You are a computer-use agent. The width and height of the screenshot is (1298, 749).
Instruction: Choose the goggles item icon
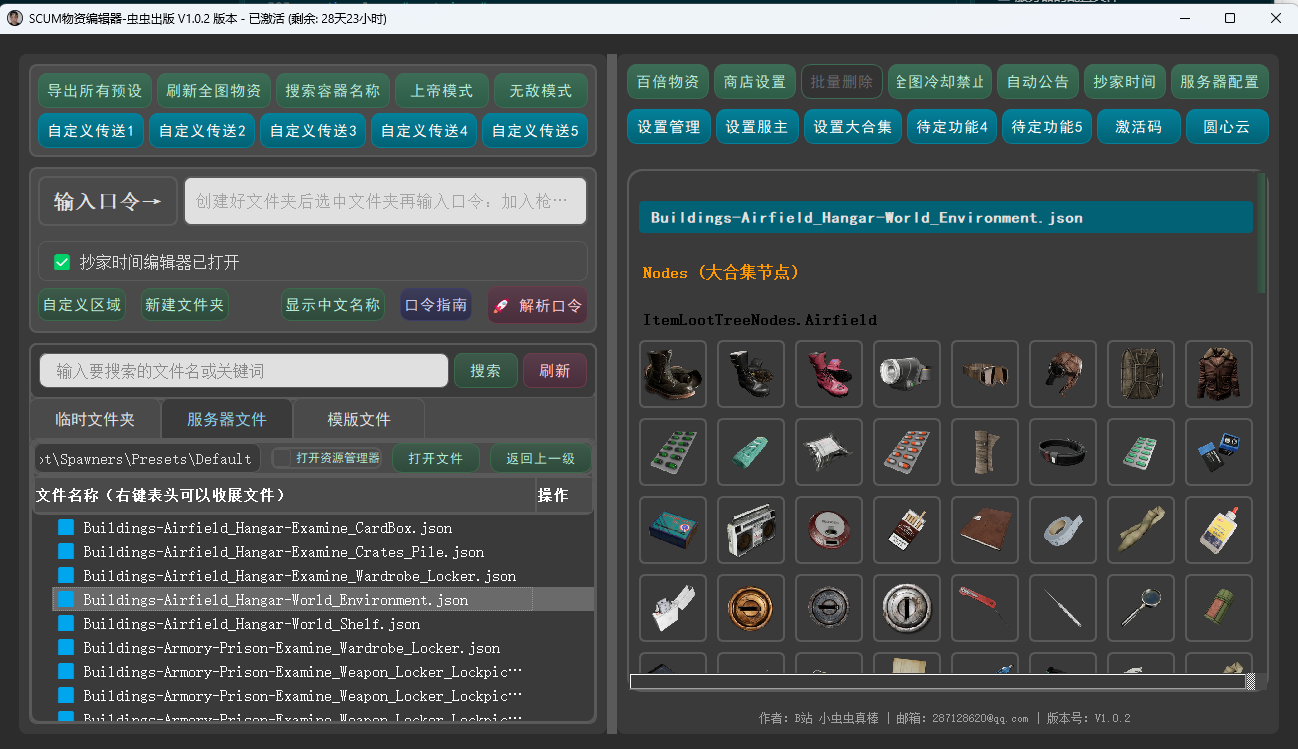985,374
